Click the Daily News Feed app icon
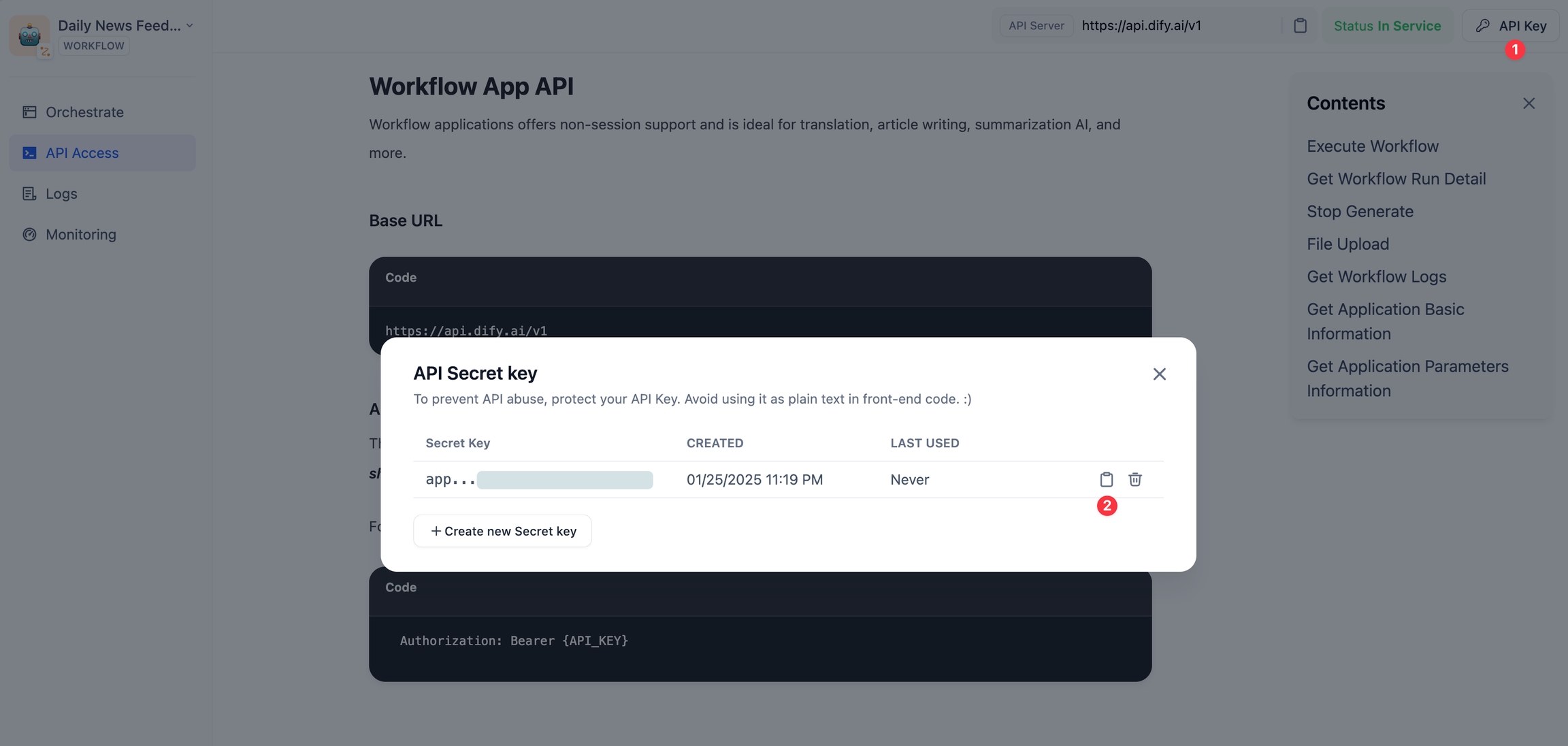1568x746 pixels. coord(29,34)
